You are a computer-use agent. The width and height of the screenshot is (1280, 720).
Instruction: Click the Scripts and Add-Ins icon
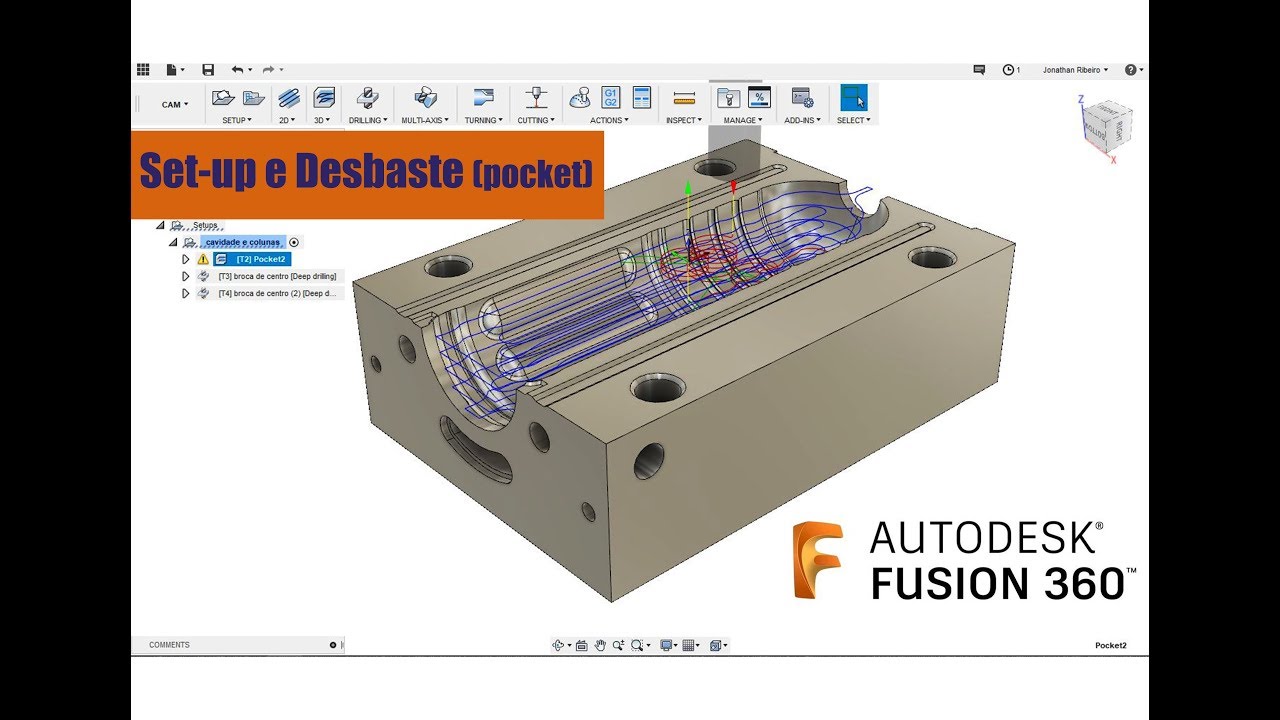coord(802,98)
